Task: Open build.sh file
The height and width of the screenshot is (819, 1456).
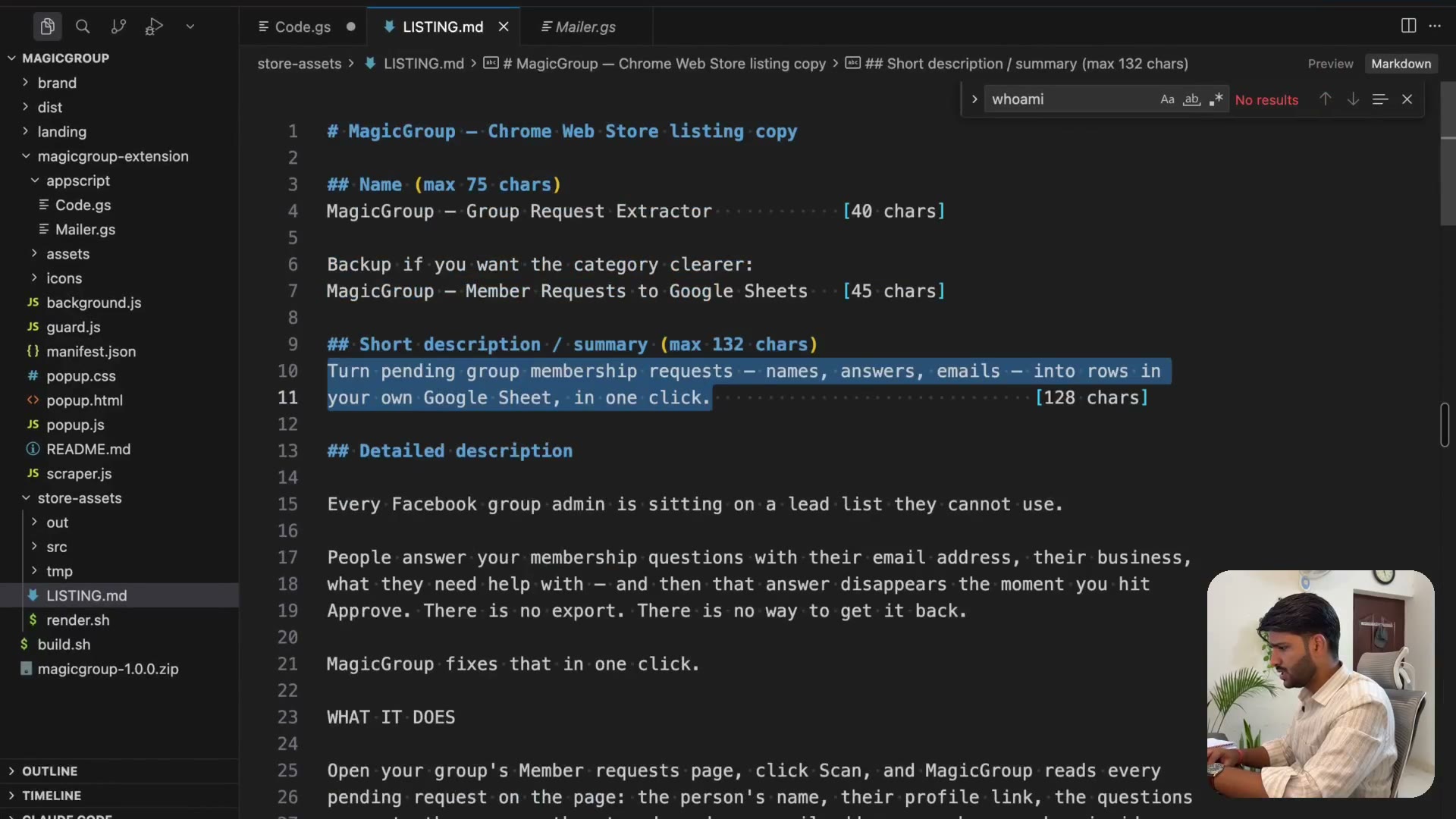Action: coord(64,645)
